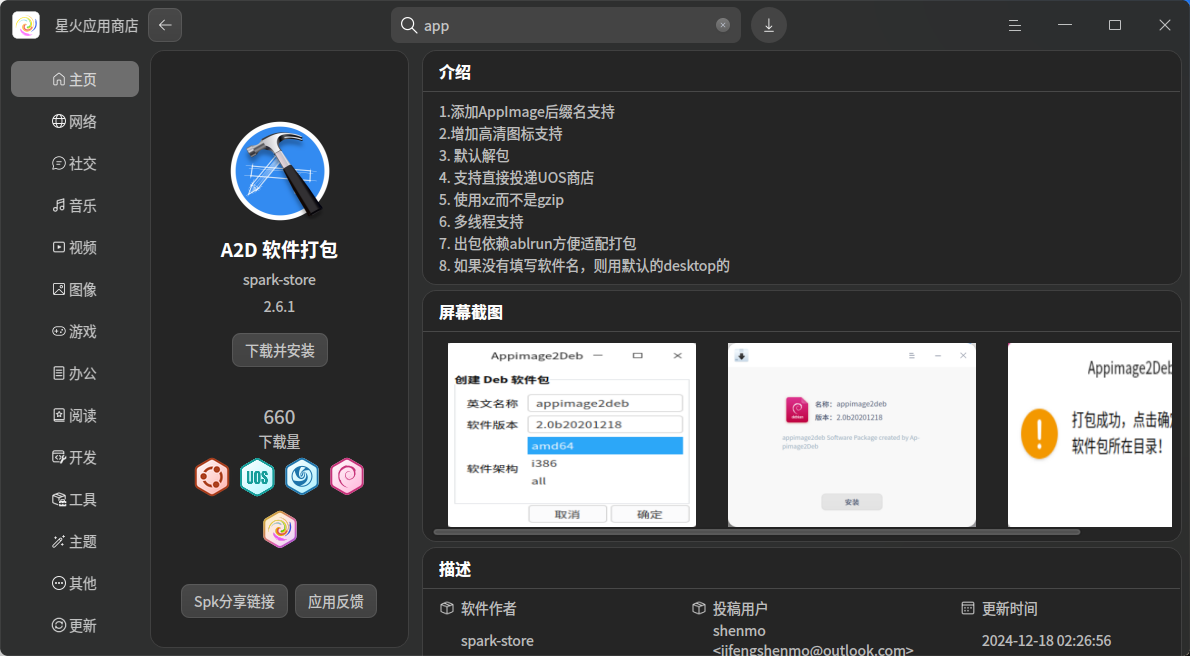
Task: Click the 投稿用户 package icon
Action: 699,608
